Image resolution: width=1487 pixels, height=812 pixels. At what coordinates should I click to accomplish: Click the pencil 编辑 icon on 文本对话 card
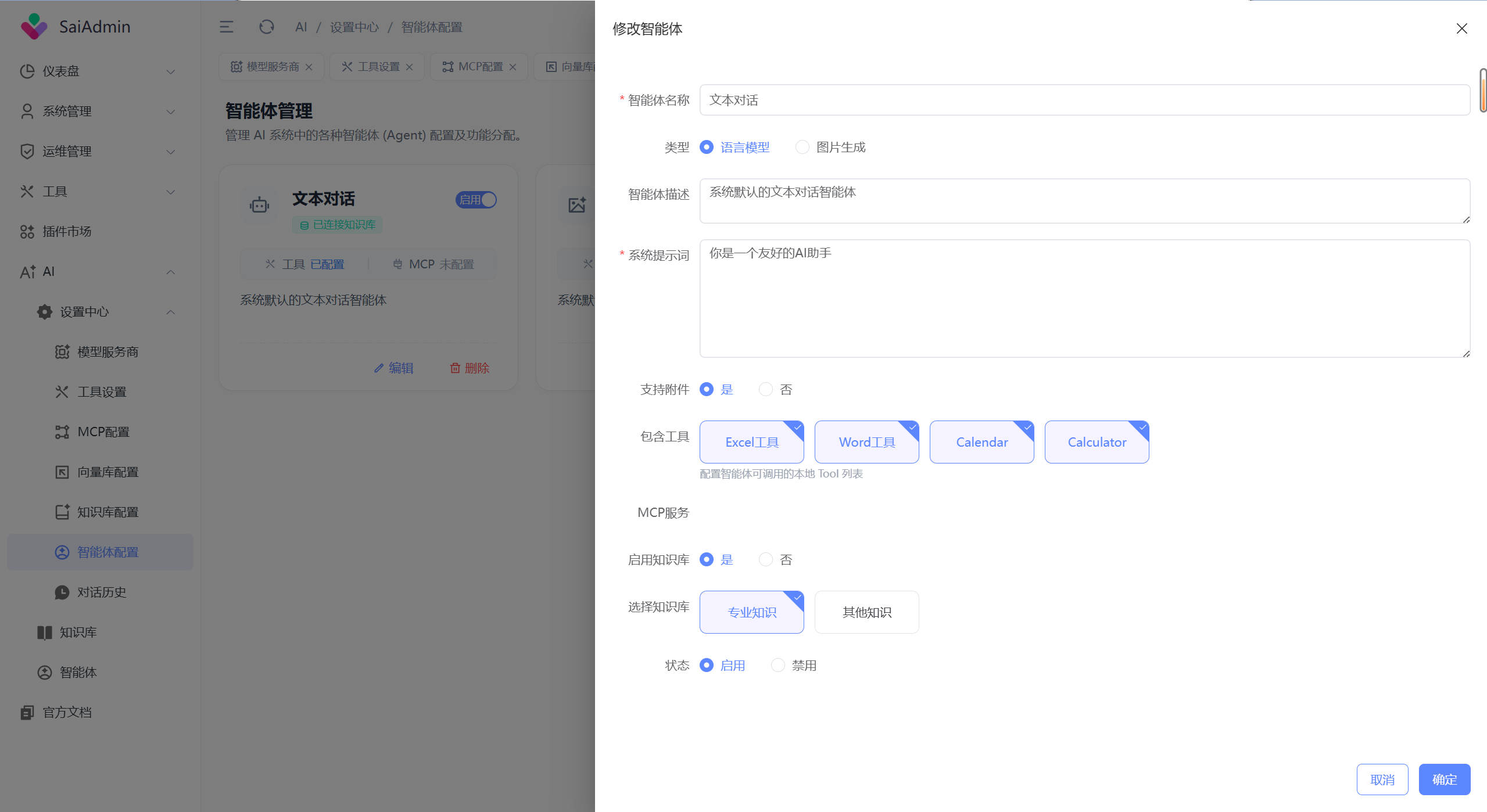379,368
